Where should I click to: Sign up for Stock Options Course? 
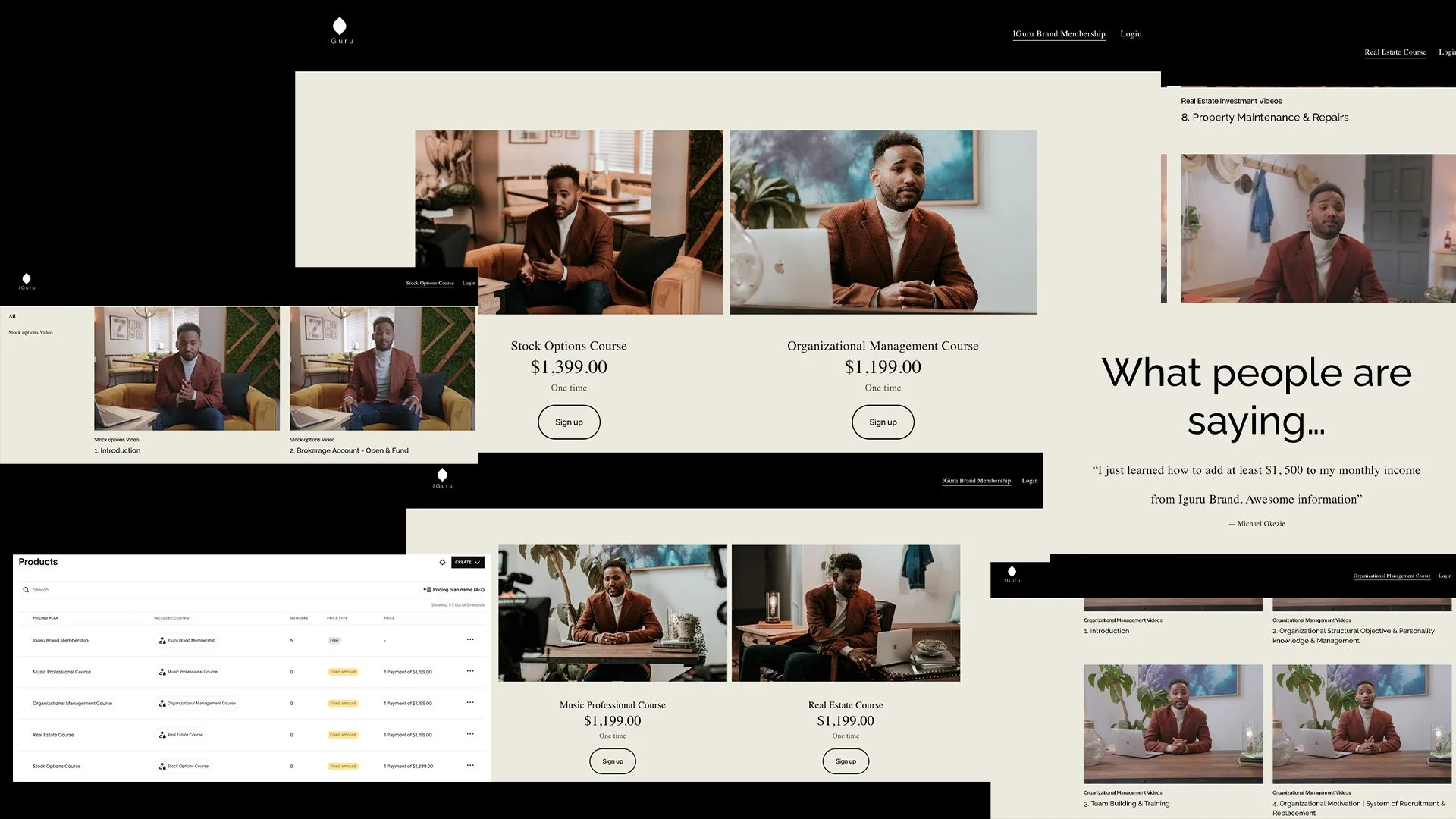(x=569, y=422)
